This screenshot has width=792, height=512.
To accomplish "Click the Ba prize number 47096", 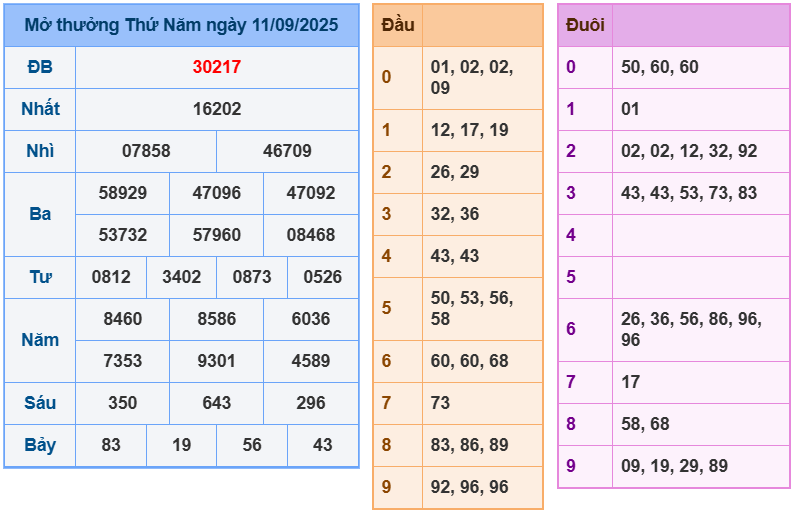I will pyautogui.click(x=216, y=193).
